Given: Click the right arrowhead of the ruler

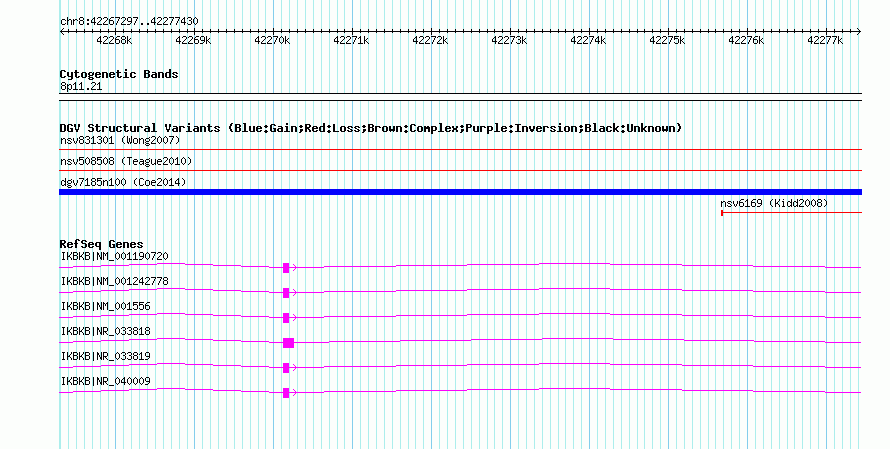Looking at the screenshot, I should tap(859, 32).
